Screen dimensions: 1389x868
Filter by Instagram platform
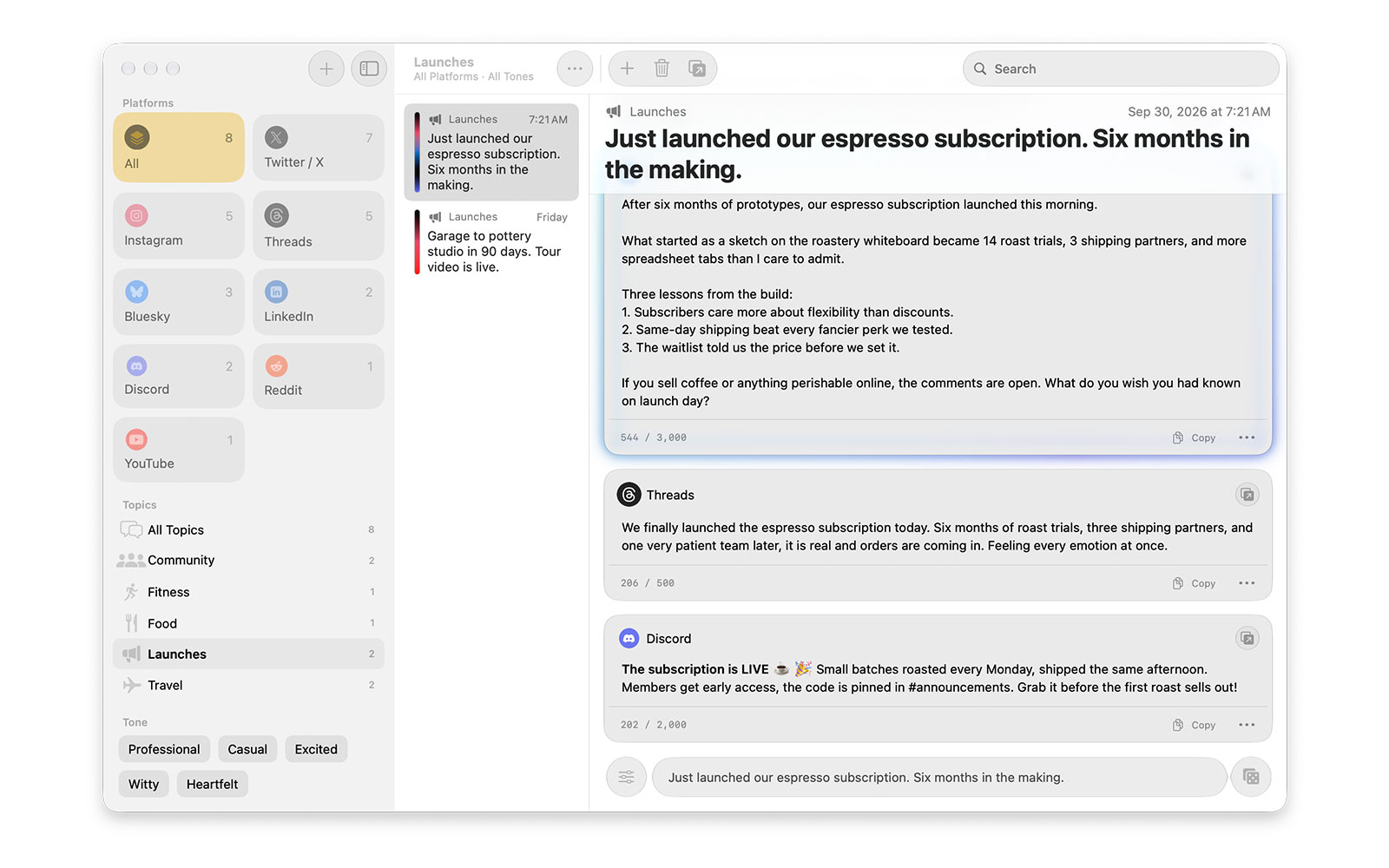click(179, 226)
